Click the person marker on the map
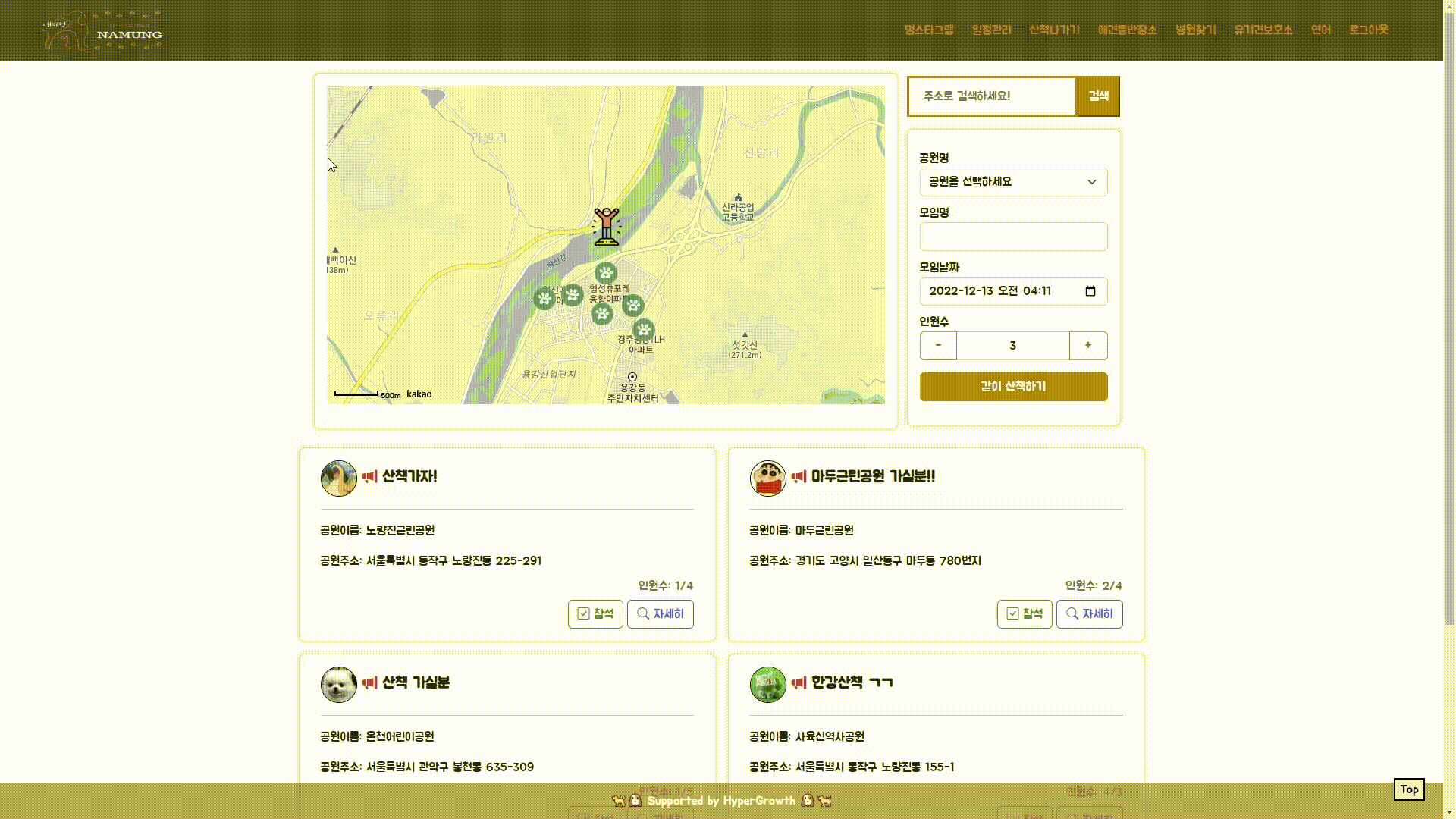Screen dimensions: 1456x819 coord(606,227)
